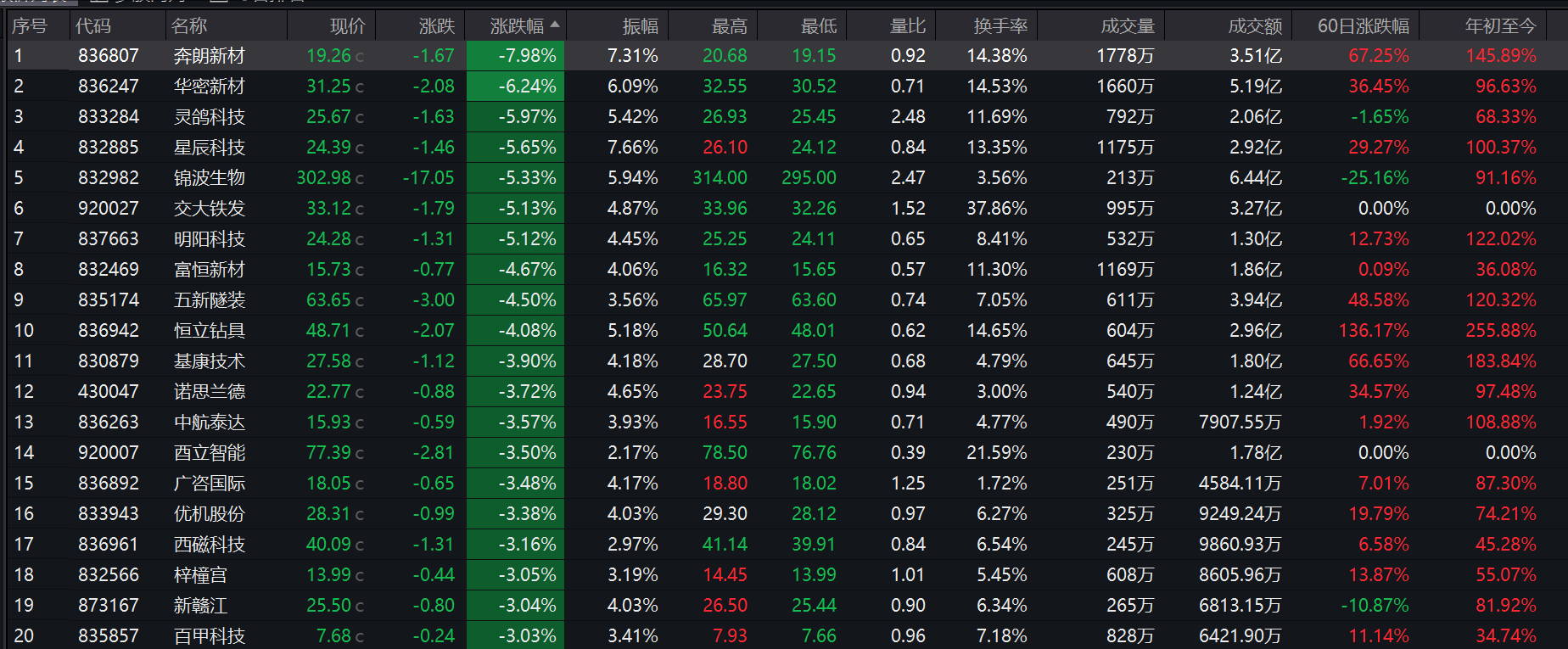Click the 量比 column header
This screenshot has width=1568, height=649.
[907, 26]
